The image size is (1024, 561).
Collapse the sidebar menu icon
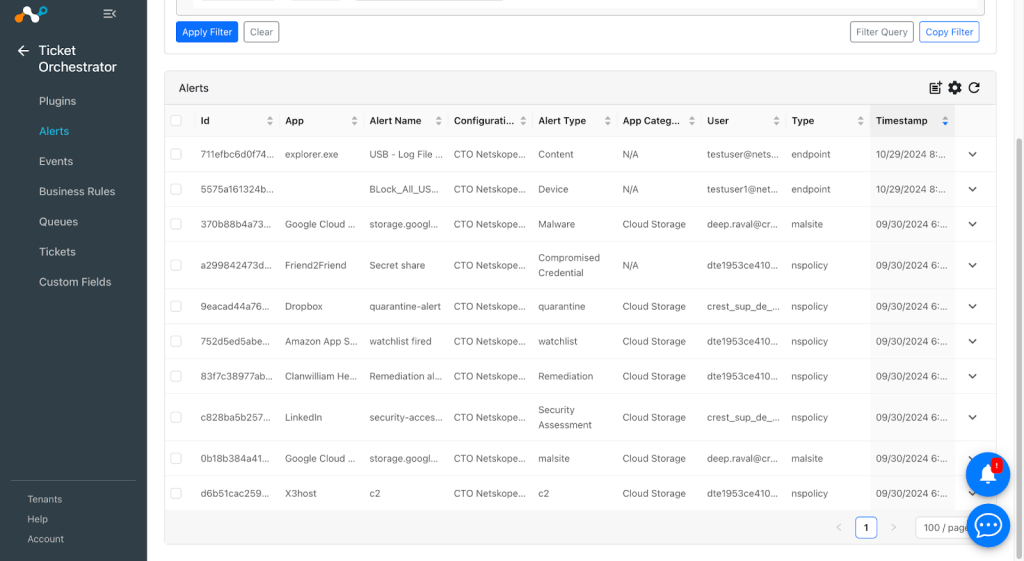click(x=110, y=14)
